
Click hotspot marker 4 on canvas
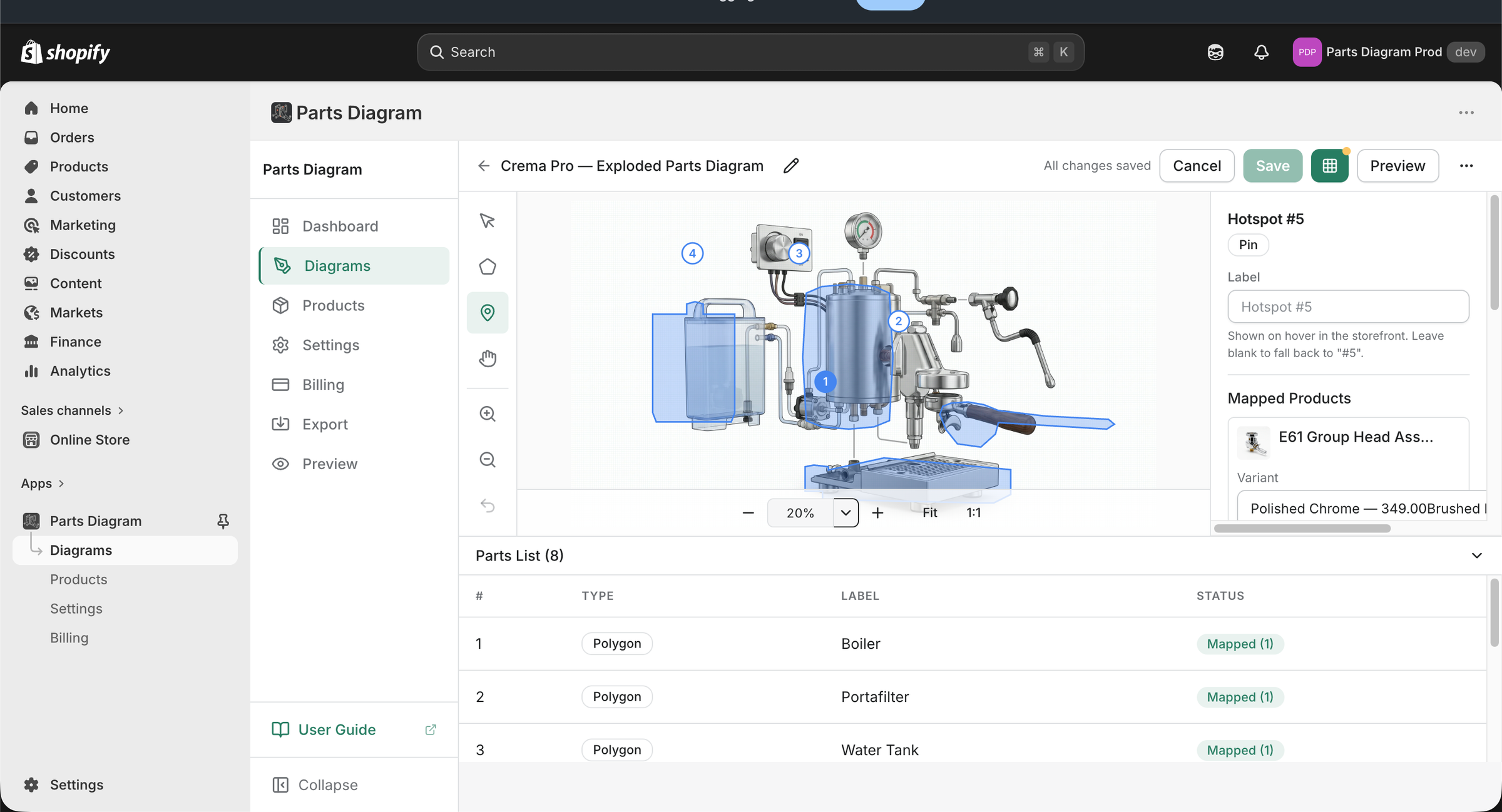tap(692, 253)
